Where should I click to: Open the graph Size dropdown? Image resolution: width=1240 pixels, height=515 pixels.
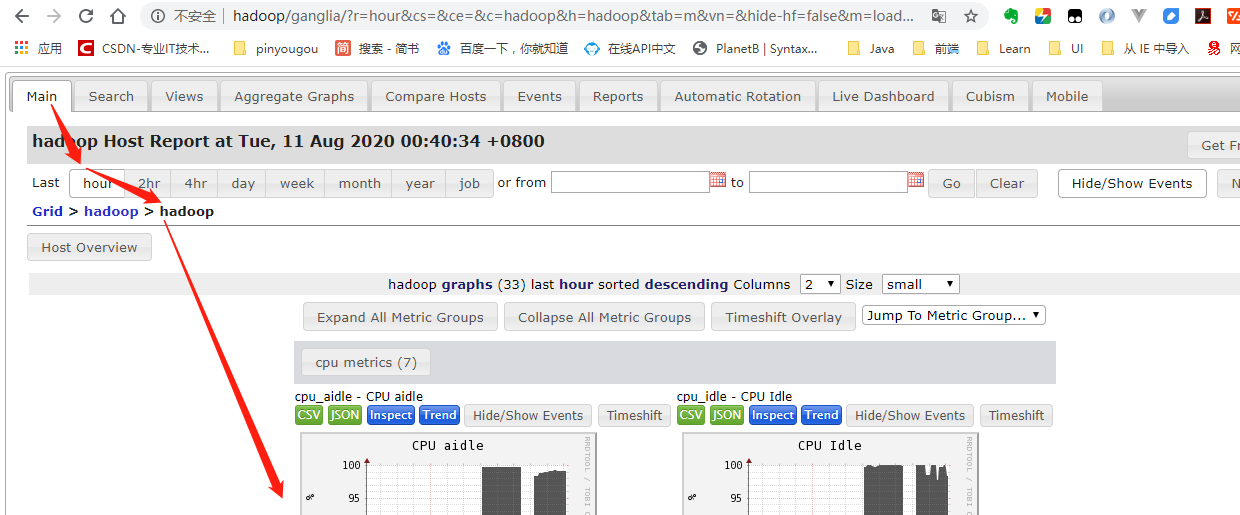click(x=921, y=284)
